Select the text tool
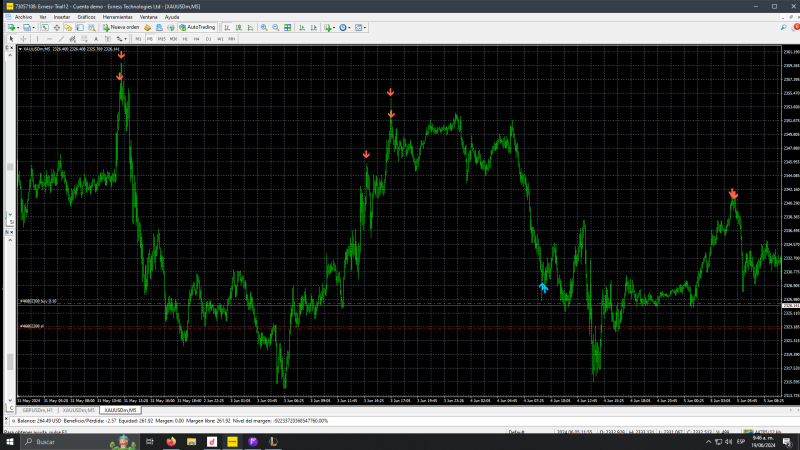The height and width of the screenshot is (450, 800). click(96, 39)
